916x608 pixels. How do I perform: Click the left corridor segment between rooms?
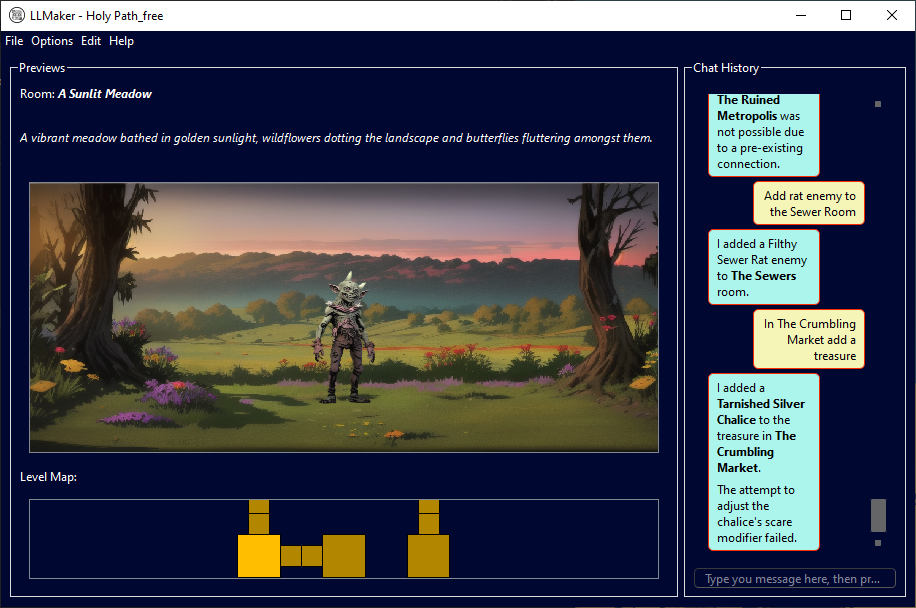(291, 556)
